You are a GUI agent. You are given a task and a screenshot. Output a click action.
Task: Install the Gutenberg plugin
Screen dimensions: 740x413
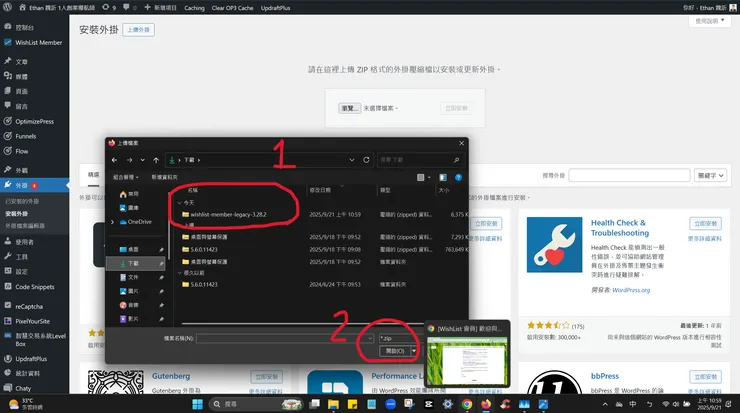tap(267, 377)
